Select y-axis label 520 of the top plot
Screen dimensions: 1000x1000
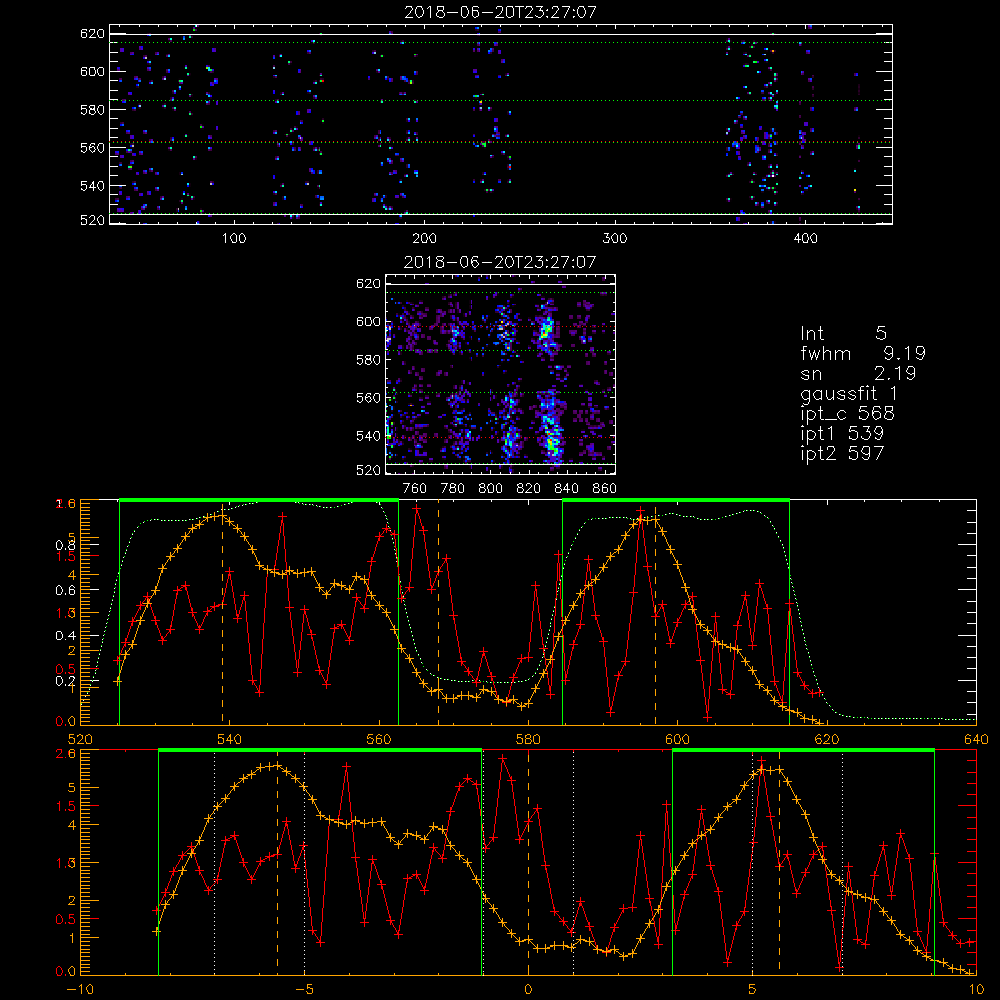click(x=92, y=220)
